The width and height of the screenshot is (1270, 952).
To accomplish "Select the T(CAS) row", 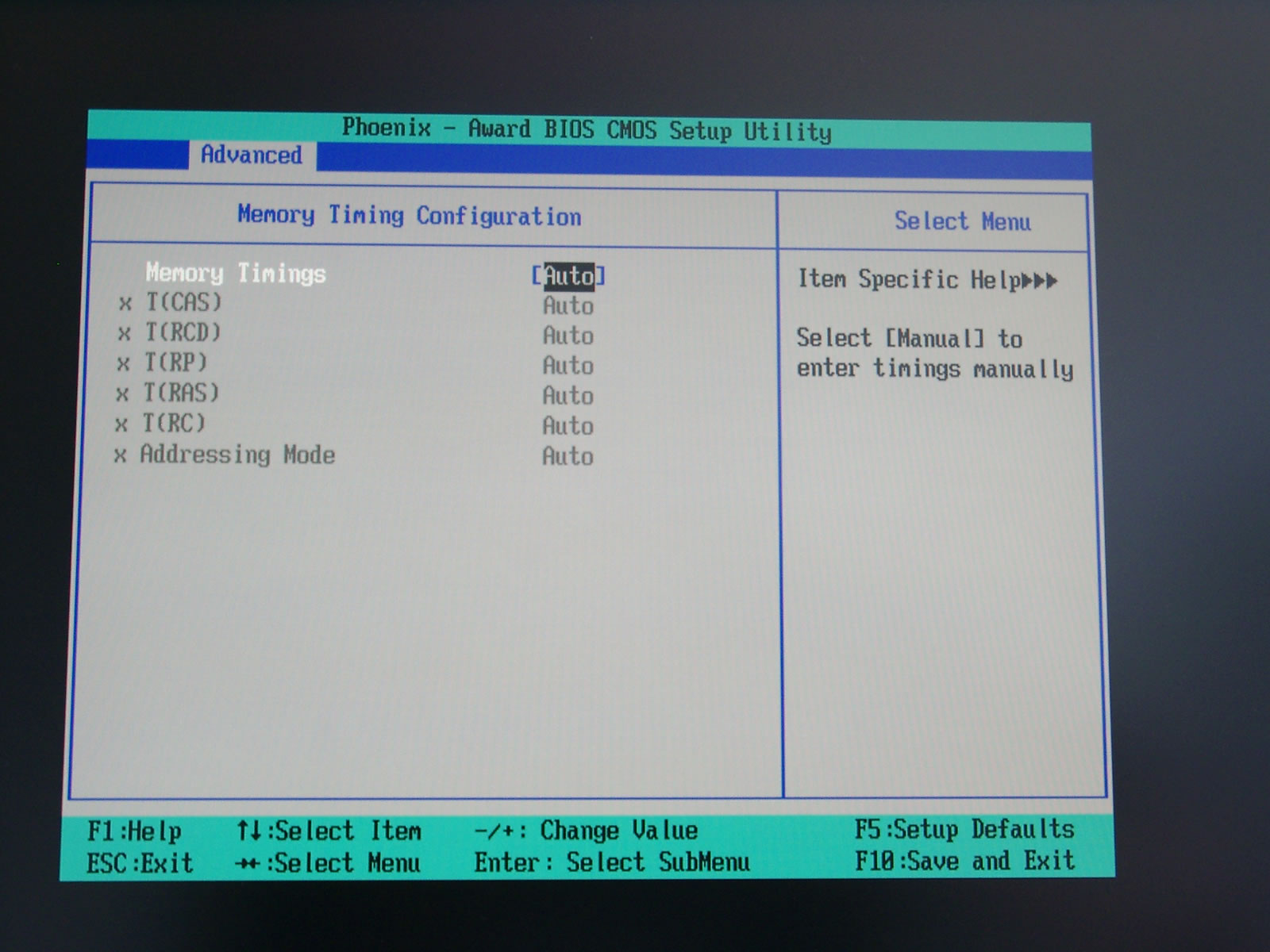I will [x=356, y=304].
